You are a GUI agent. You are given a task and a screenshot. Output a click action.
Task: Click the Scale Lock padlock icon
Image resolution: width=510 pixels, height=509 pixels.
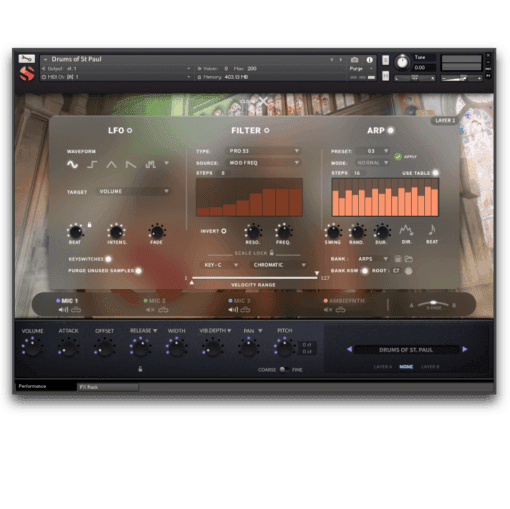272,253
